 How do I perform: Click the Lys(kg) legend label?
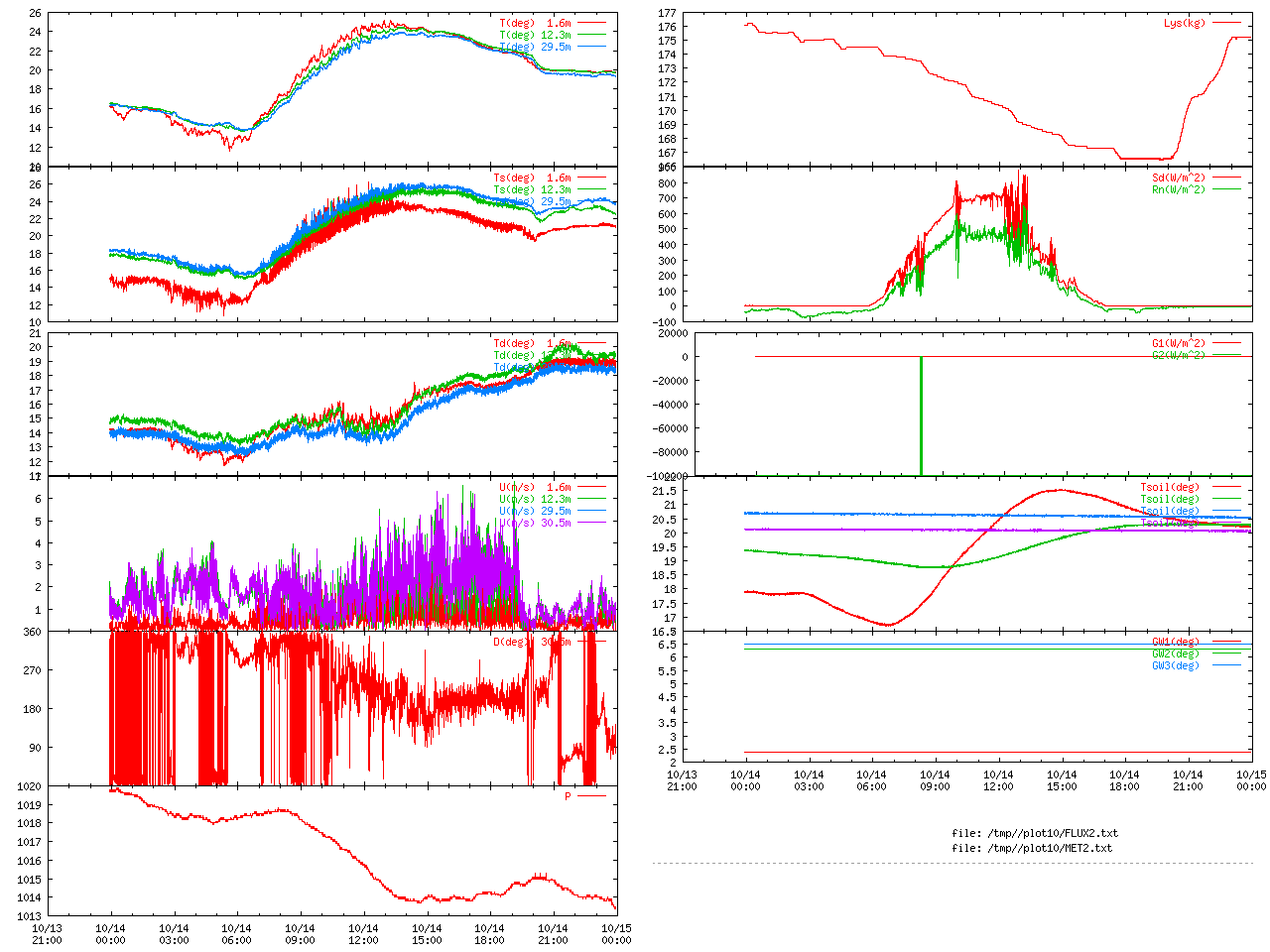(x=1186, y=23)
